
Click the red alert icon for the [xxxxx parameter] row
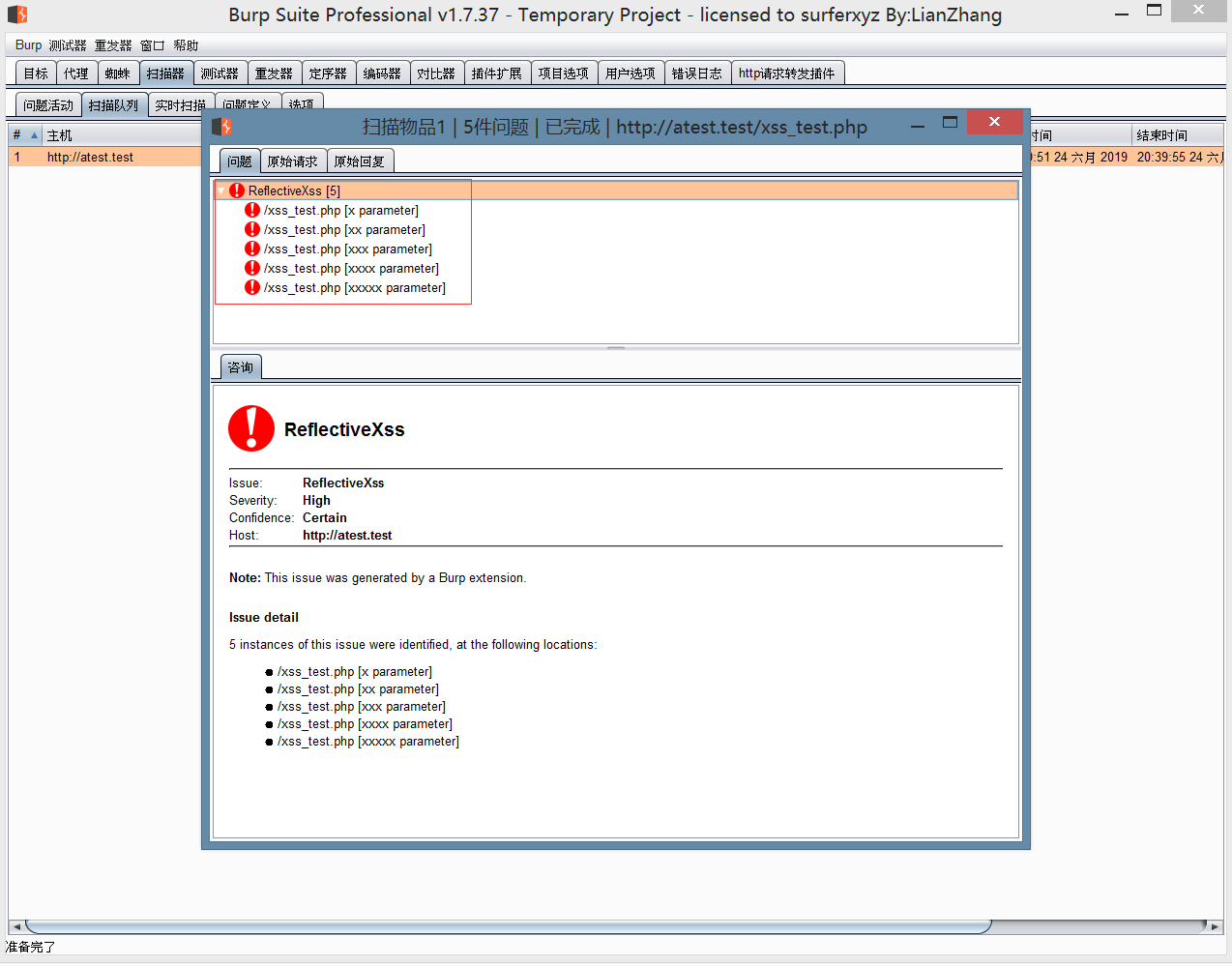coord(252,287)
